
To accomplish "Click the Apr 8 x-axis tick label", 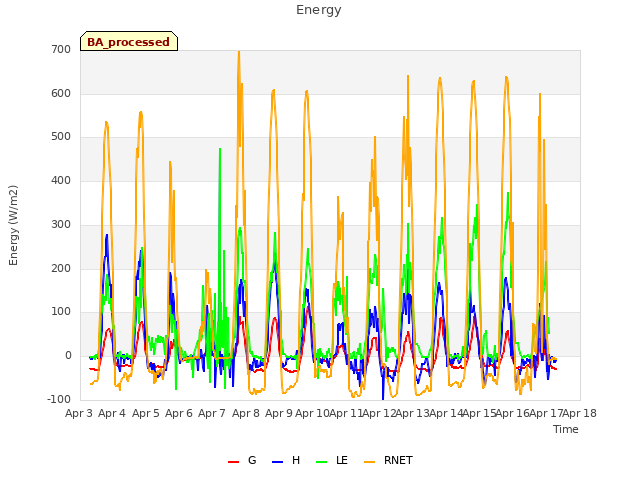I will [246, 413].
